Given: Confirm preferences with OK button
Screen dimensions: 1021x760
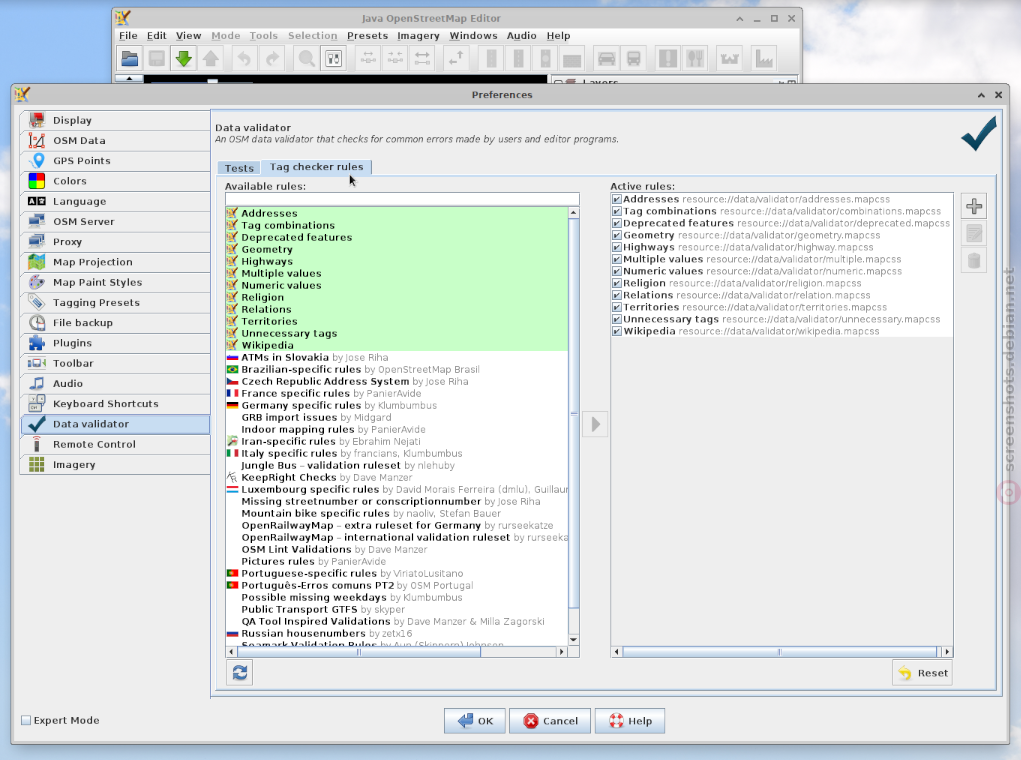Looking at the screenshot, I should click(475, 721).
